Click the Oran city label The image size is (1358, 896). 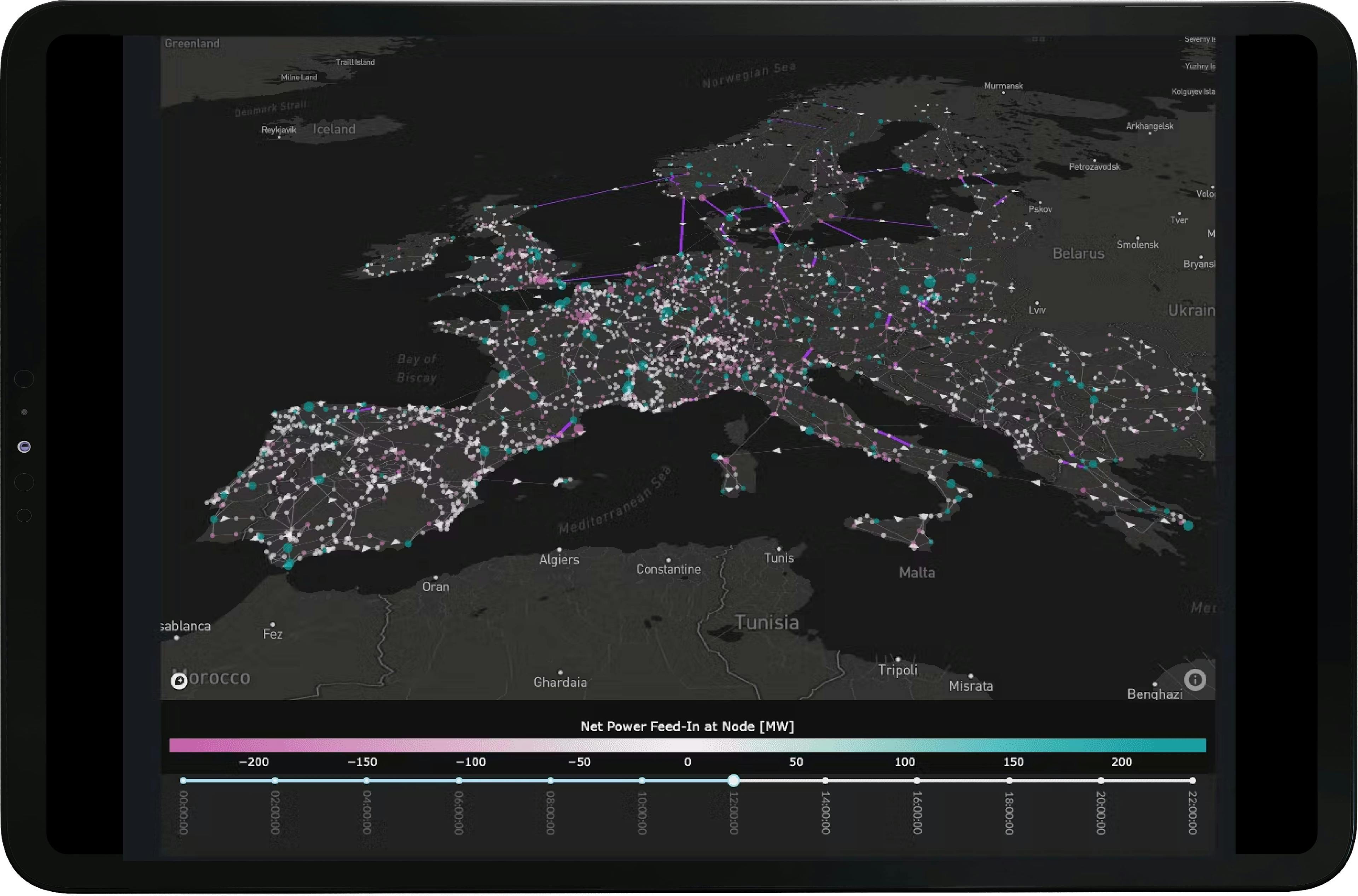(436, 587)
